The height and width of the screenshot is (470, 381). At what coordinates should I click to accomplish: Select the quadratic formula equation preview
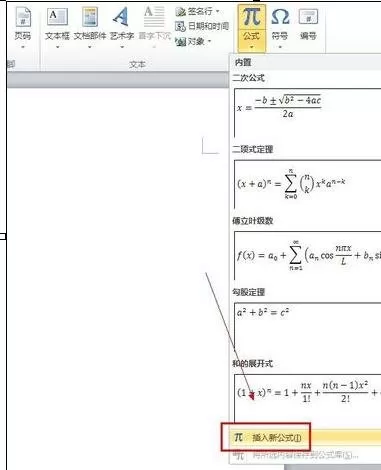[307, 113]
